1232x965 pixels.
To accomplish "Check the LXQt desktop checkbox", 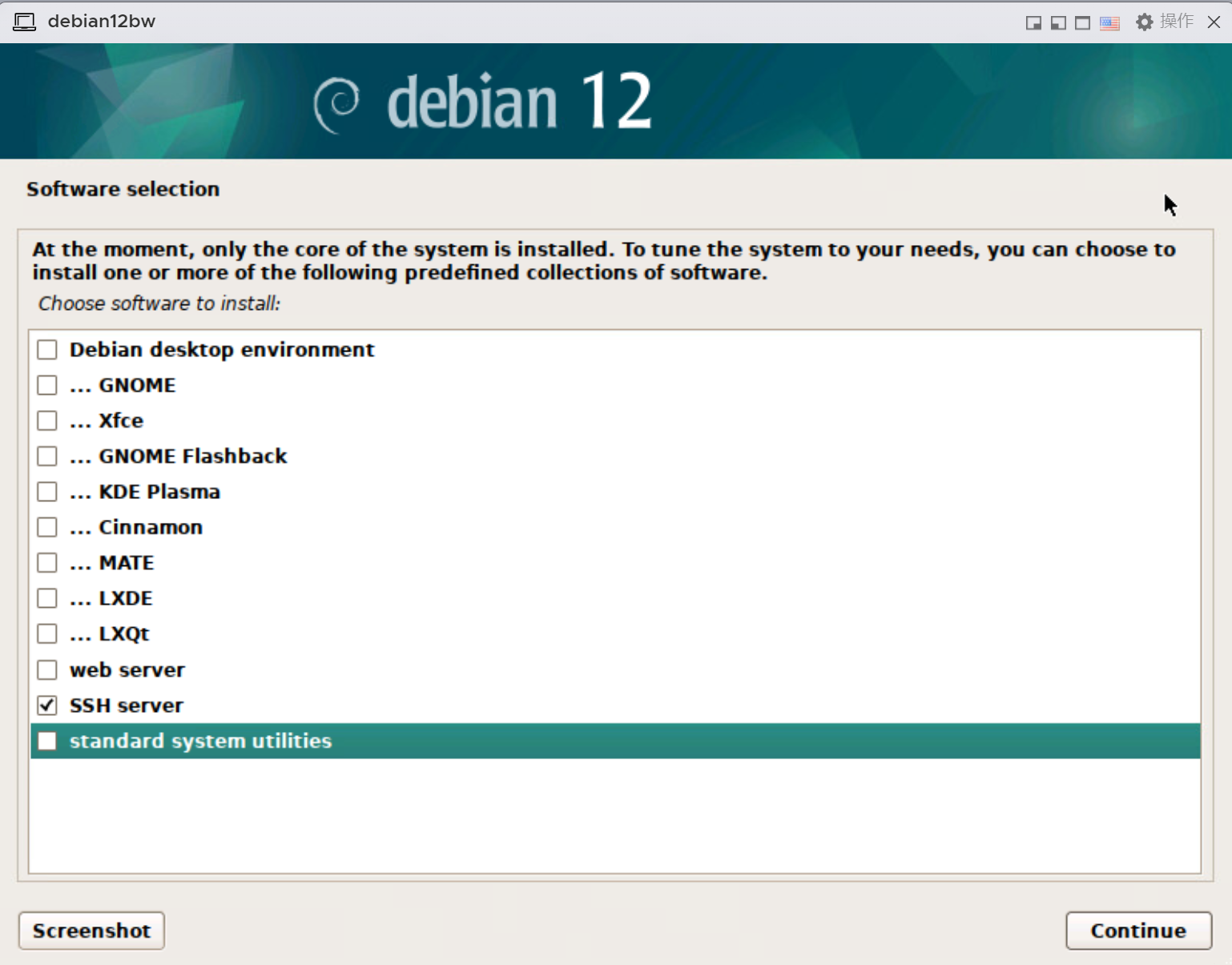I will [47, 633].
